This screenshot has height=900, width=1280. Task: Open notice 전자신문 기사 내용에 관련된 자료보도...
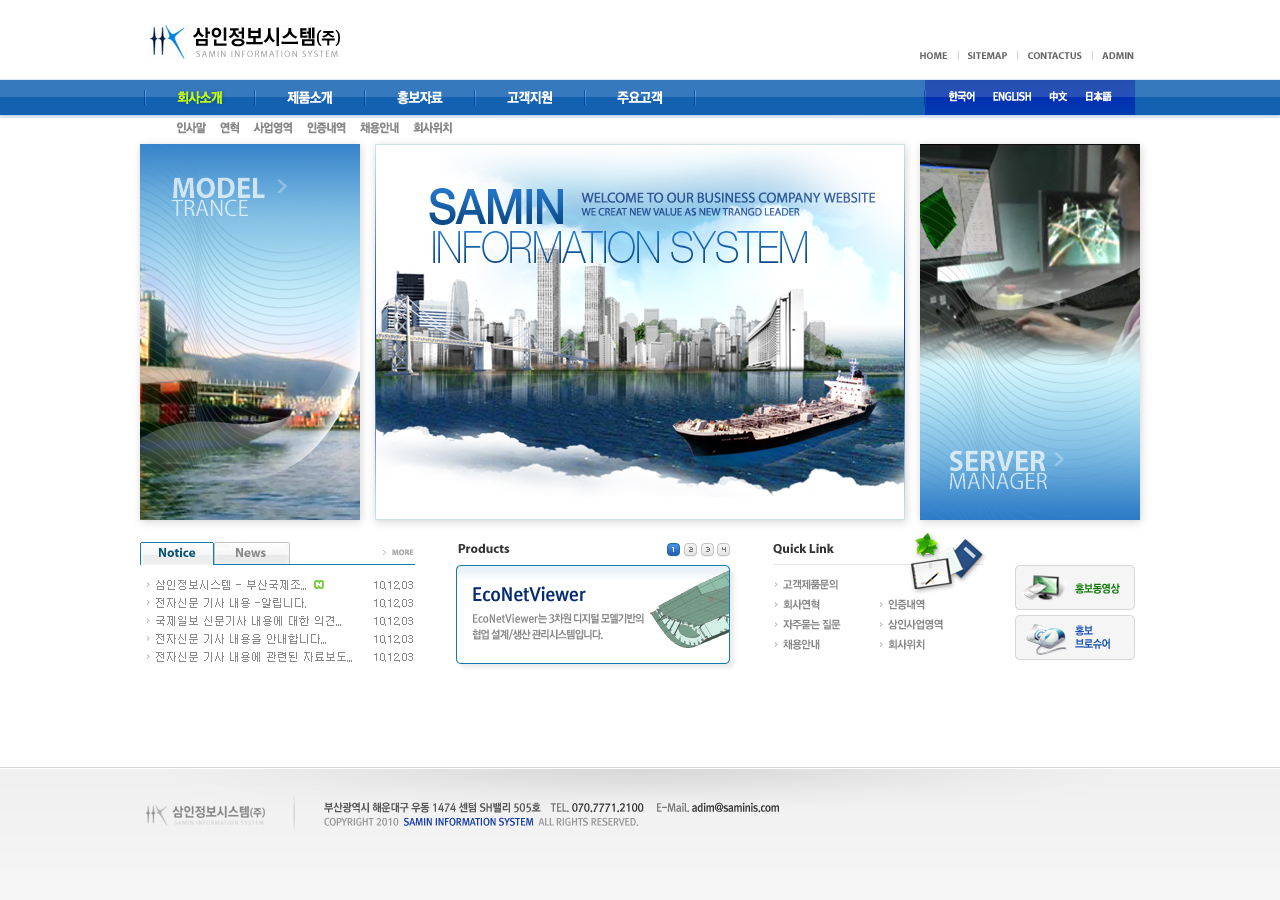click(254, 657)
